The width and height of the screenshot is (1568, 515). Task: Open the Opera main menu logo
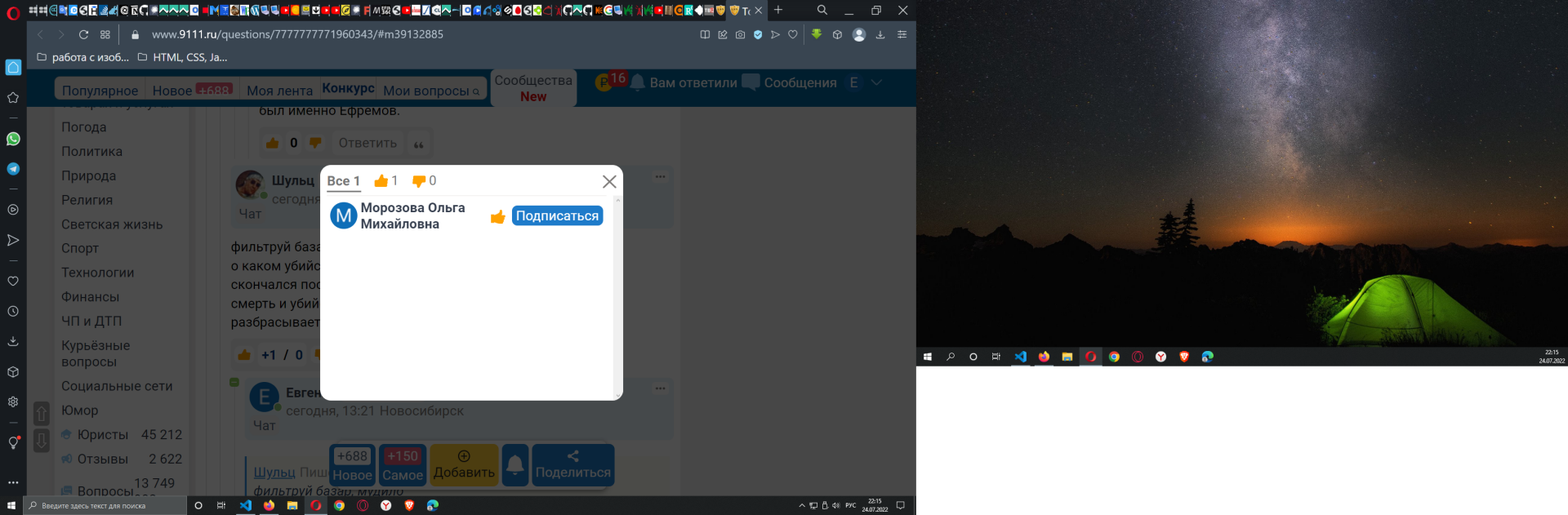[x=13, y=11]
